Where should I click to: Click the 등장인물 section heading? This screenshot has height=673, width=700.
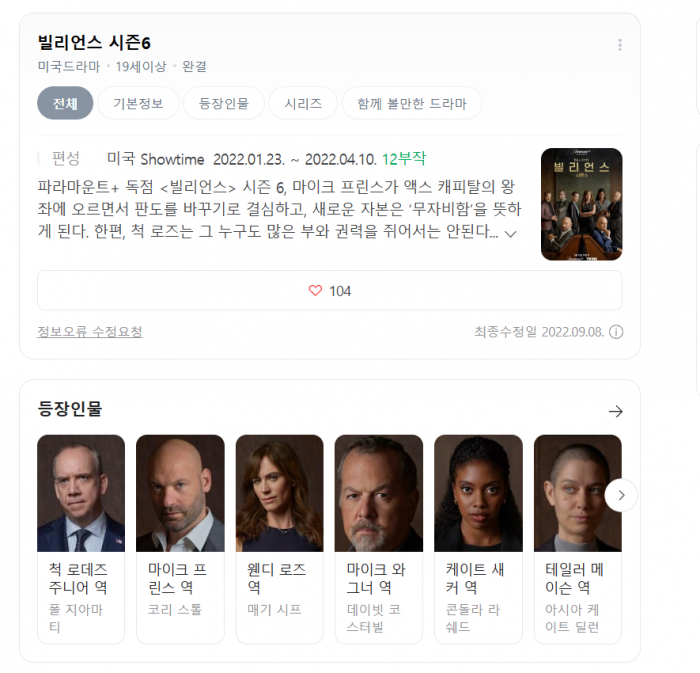(x=70, y=409)
